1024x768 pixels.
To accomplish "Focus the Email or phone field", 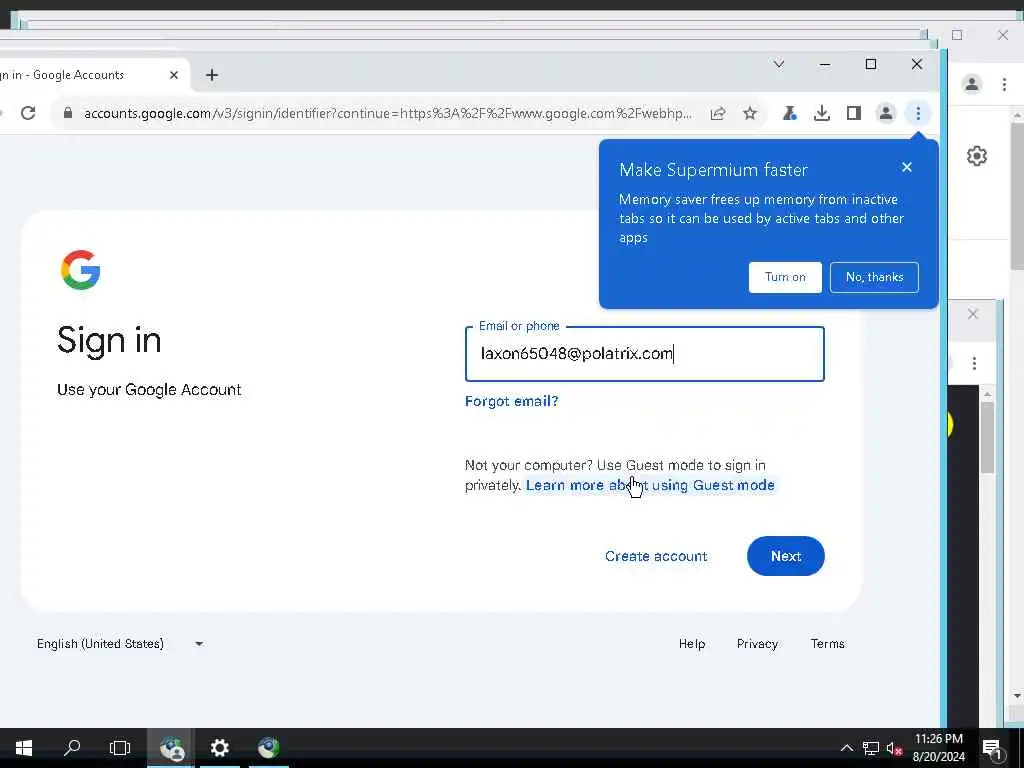I will 645,353.
